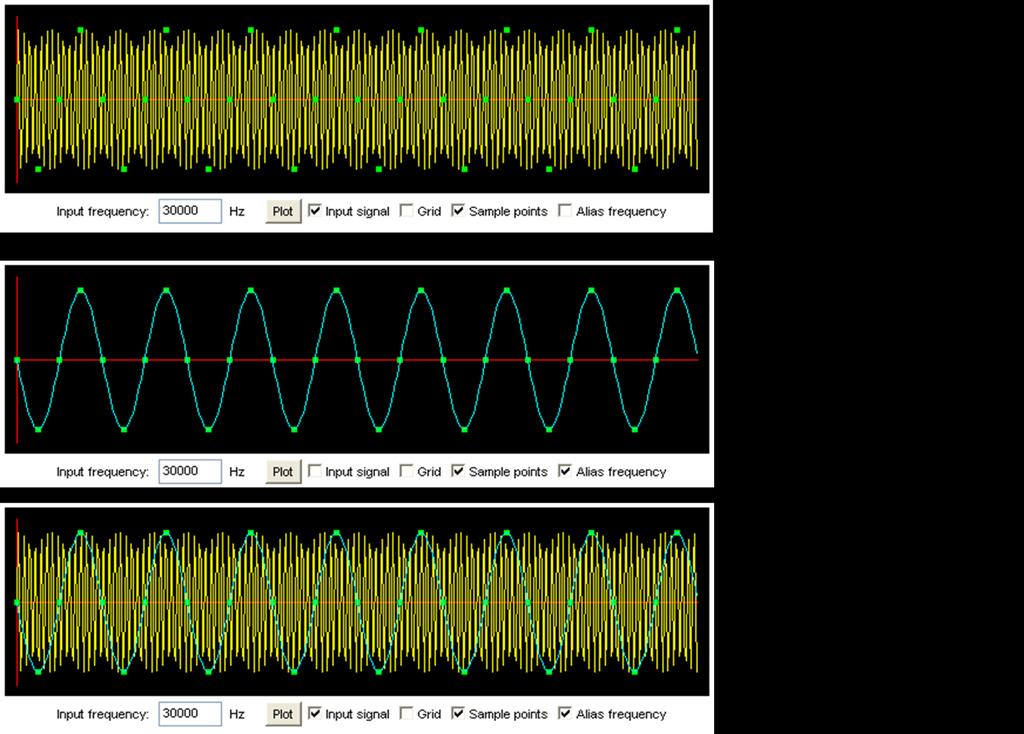Click 'Hz' unit label in middle panel
The image size is (1024, 734).
237,472
